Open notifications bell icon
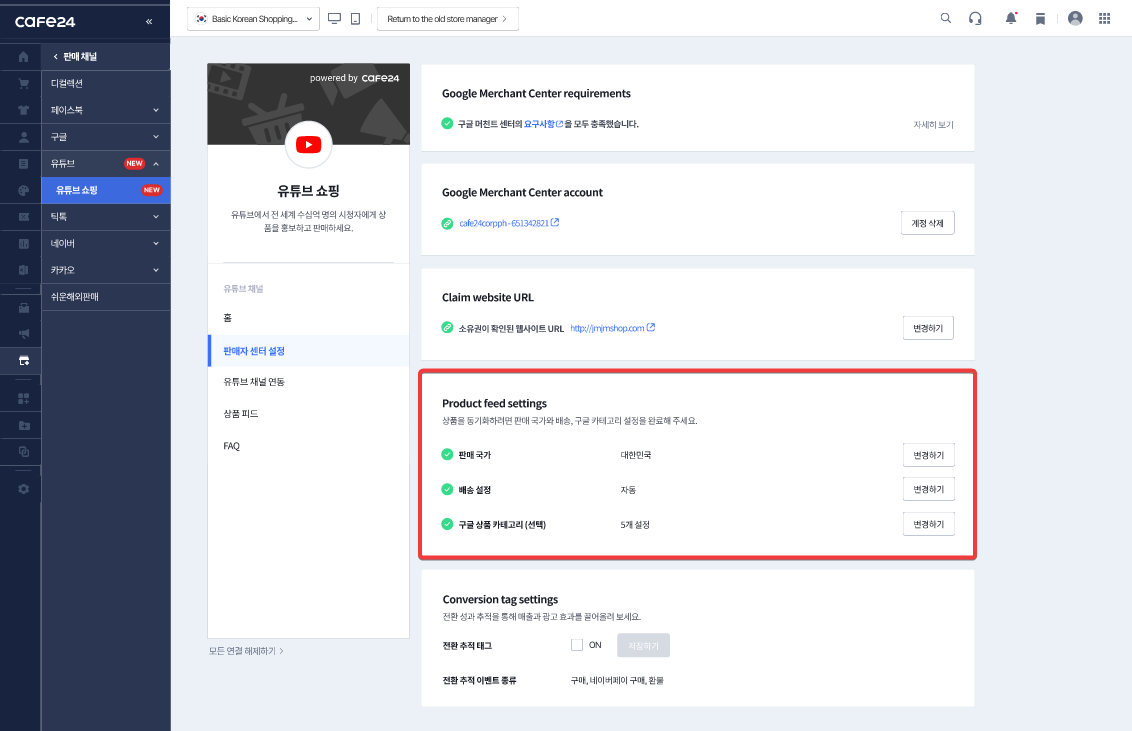Image resolution: width=1132 pixels, height=731 pixels. coord(1011,18)
